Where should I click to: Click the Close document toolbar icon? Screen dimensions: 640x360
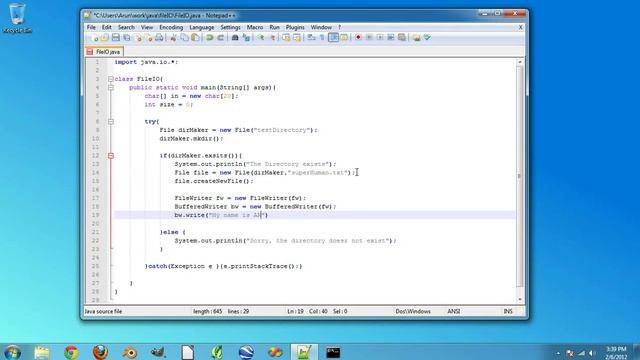coord(138,38)
